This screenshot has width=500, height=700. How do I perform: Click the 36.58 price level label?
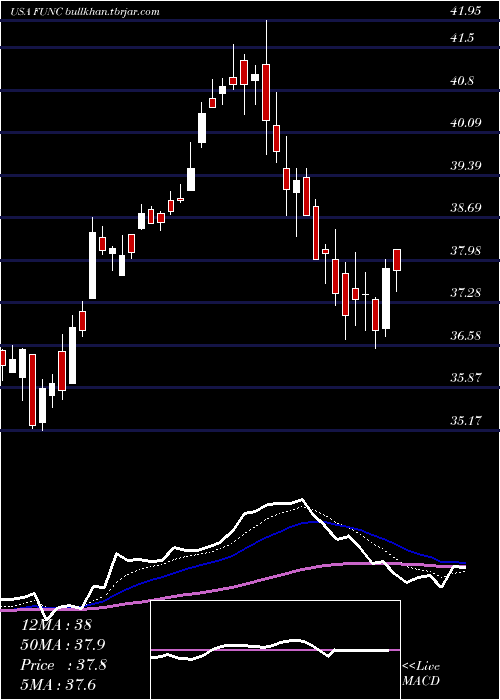coord(466,335)
